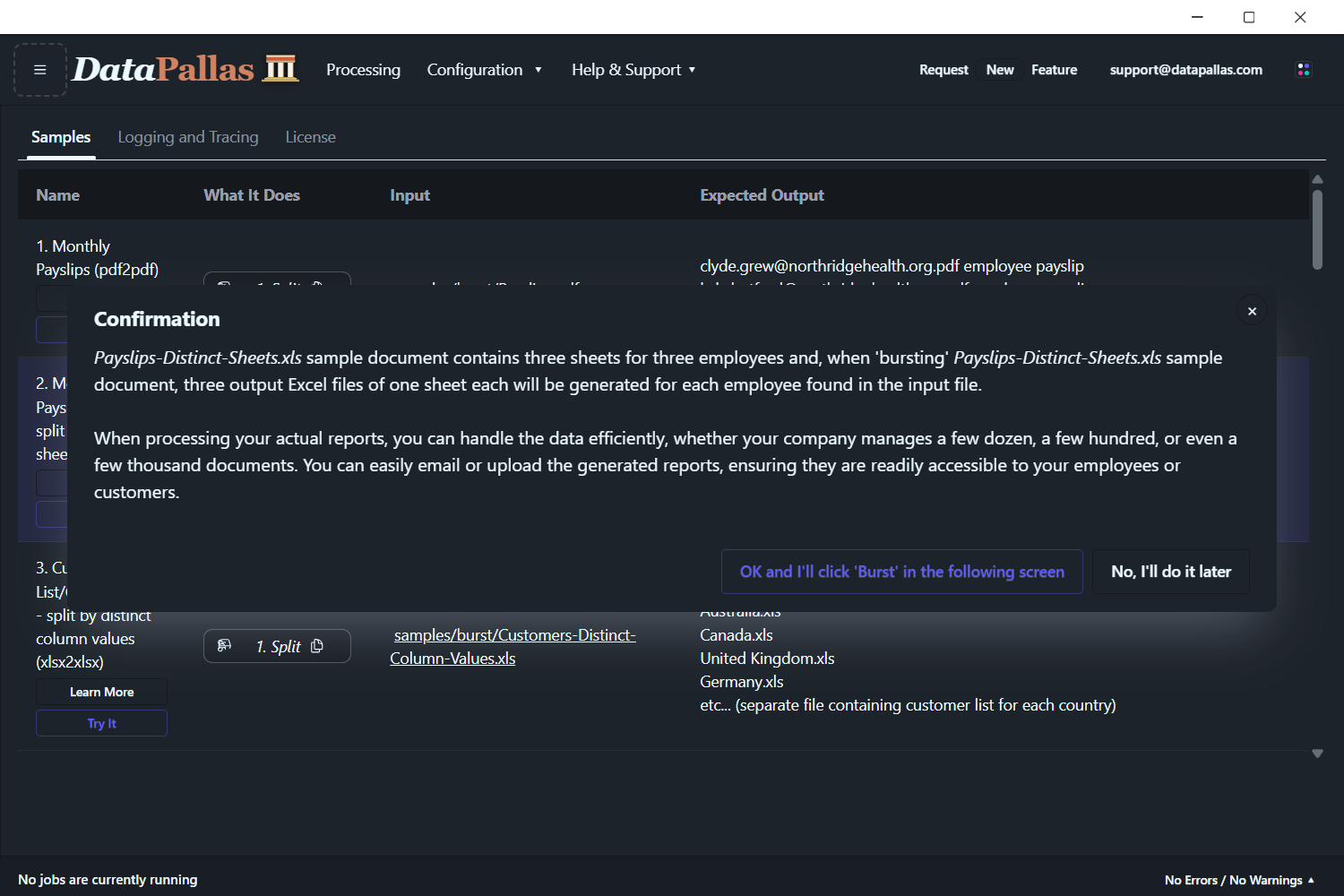Switch to the Logging and Tracing tab
This screenshot has width=1344, height=896.
coord(188,137)
